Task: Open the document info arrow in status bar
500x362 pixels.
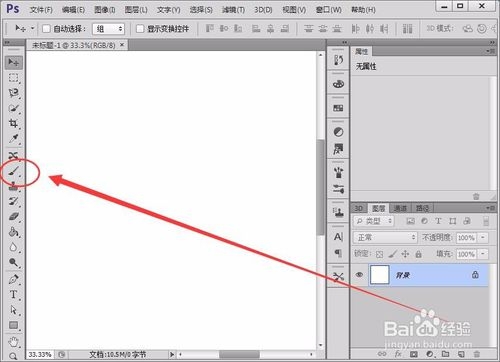Action: 172,354
